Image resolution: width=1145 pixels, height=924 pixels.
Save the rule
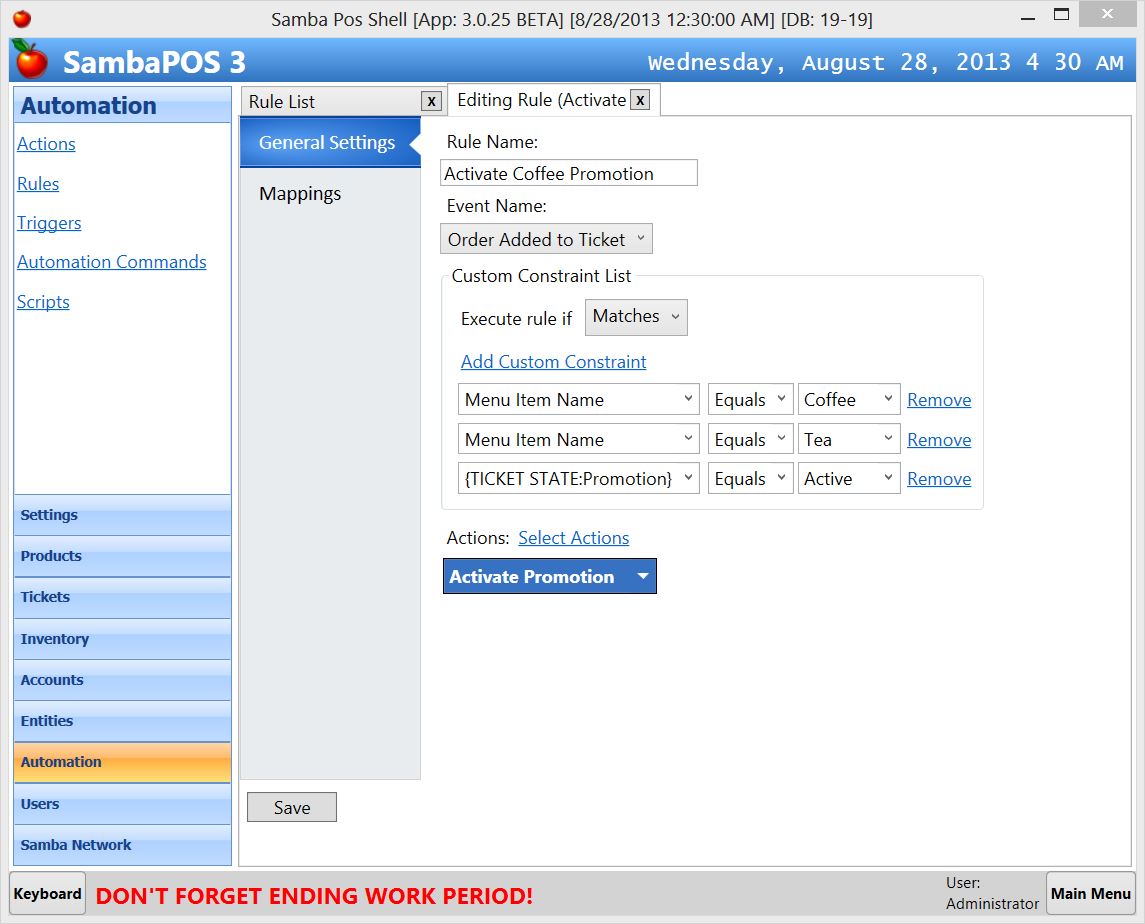291,807
